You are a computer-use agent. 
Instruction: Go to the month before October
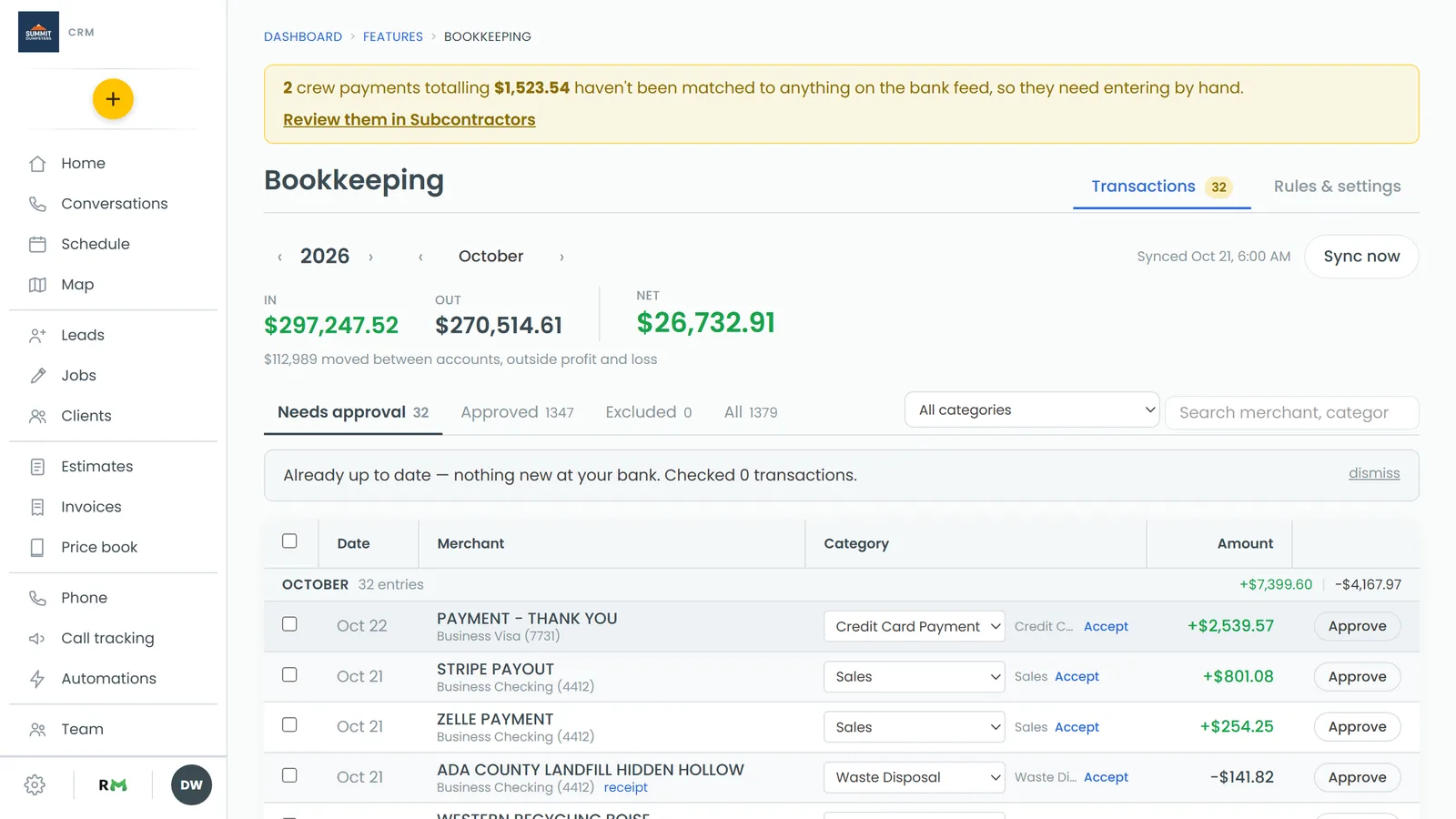(x=420, y=258)
